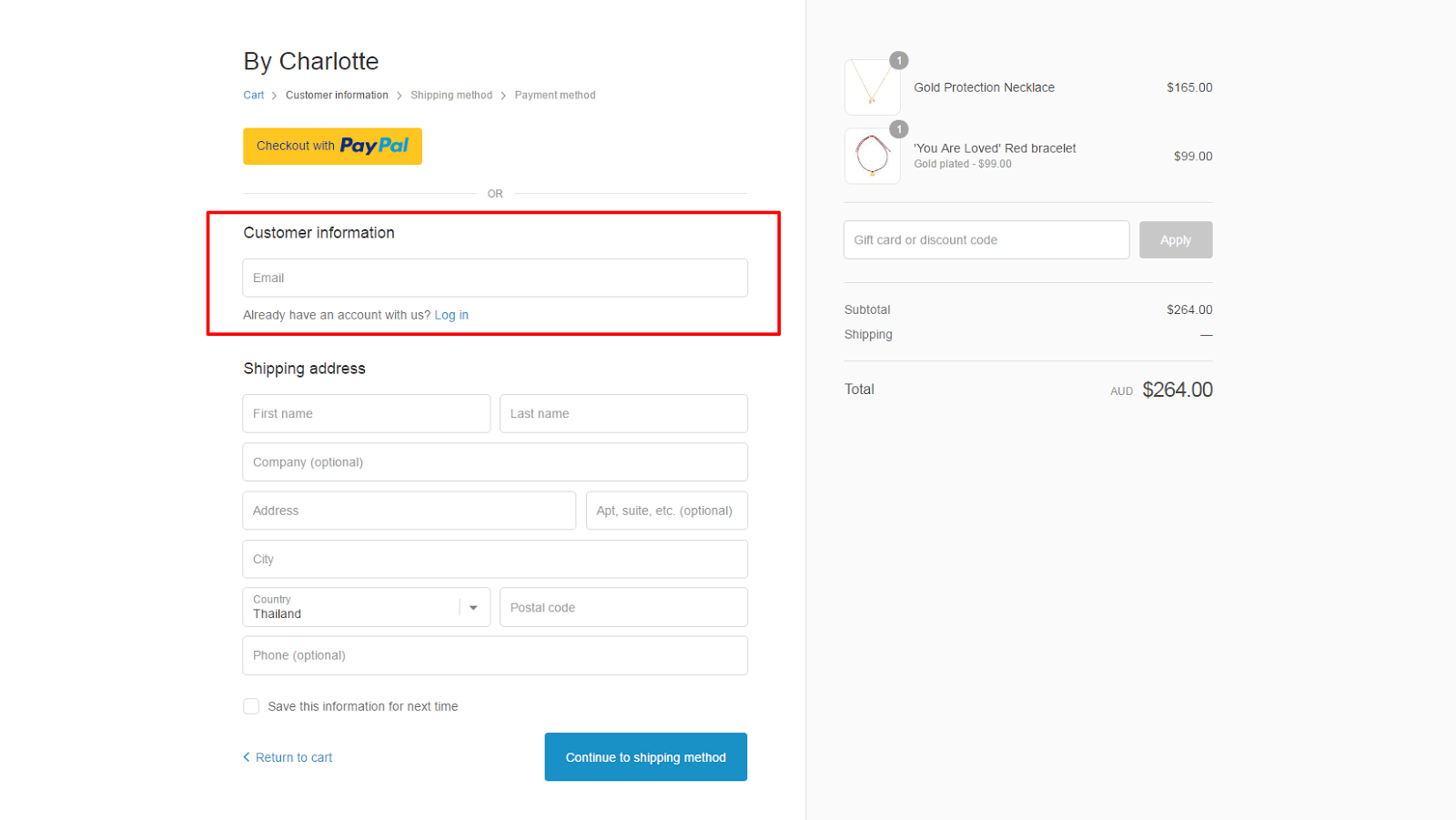Screen dimensions: 1456x820
Task: Open the Log in link
Action: (451, 315)
